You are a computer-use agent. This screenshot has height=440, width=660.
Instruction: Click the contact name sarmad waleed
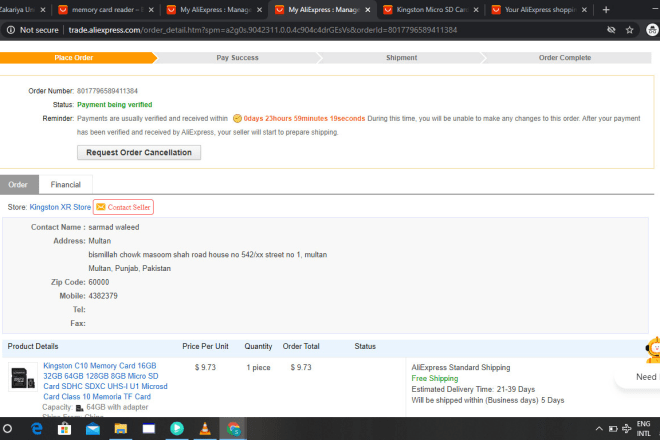pos(114,227)
